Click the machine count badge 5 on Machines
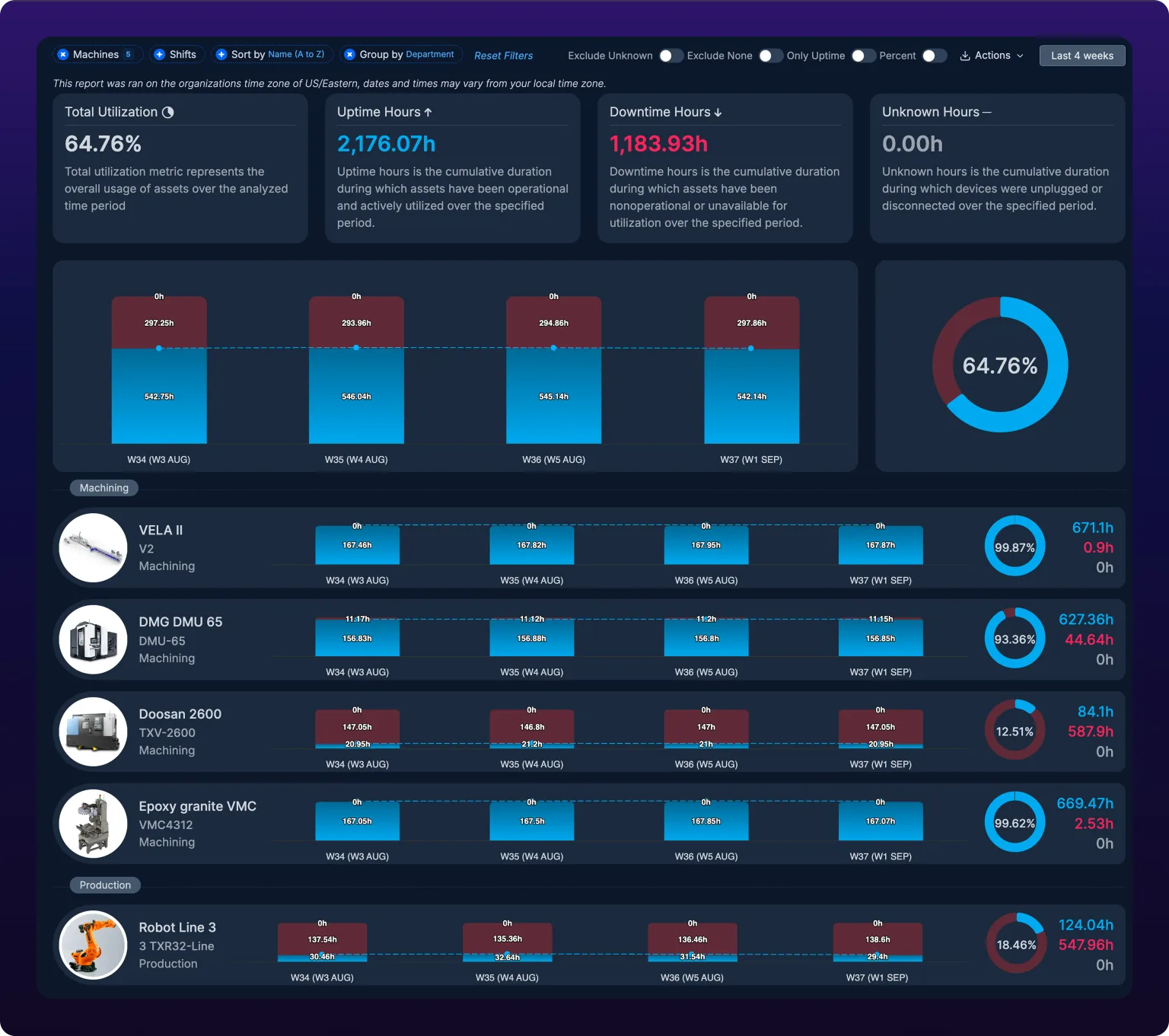 (128, 55)
